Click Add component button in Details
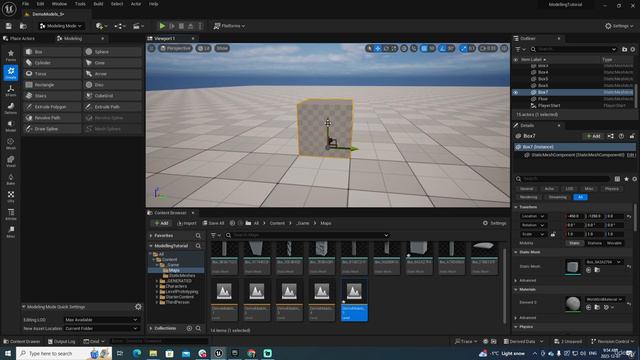 (x=593, y=136)
